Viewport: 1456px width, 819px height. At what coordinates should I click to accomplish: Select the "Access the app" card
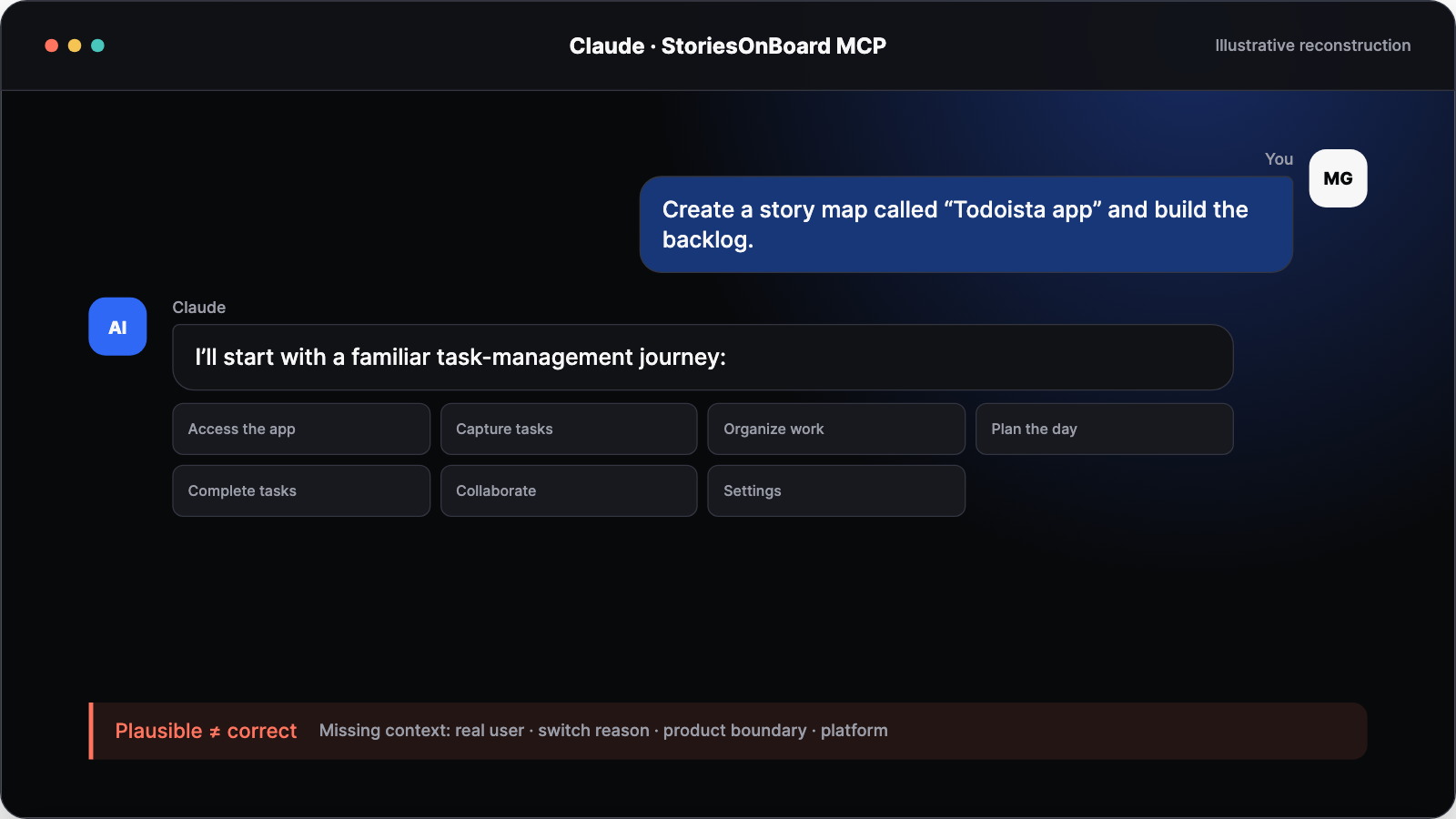point(301,429)
